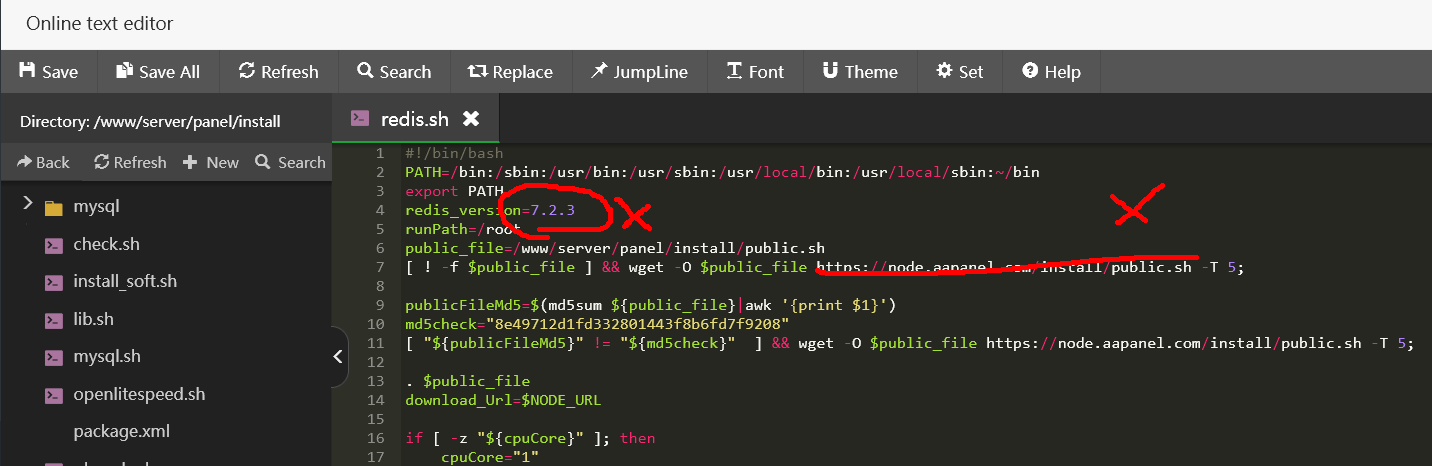Expand the mysql folder chevron
This screenshot has height=466, width=1432.
click(27, 205)
